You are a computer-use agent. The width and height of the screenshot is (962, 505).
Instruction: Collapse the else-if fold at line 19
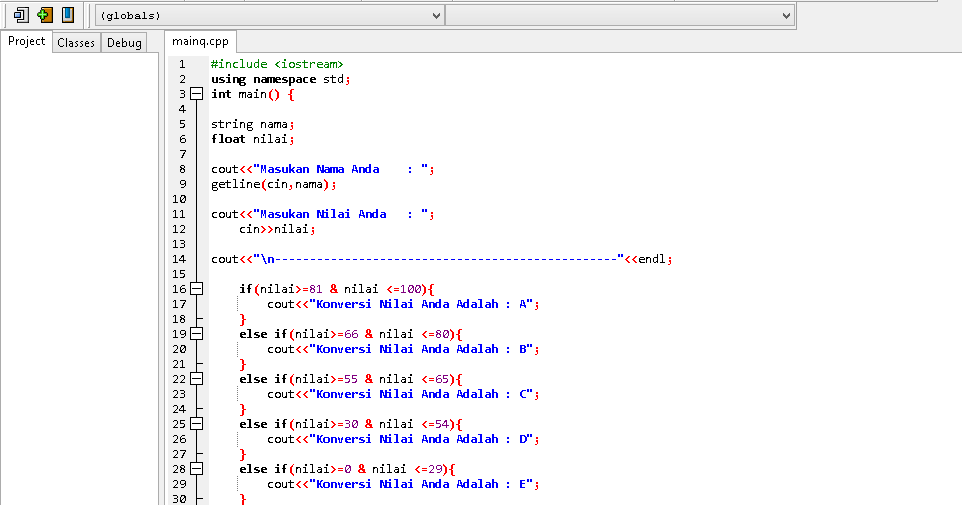[x=196, y=334]
